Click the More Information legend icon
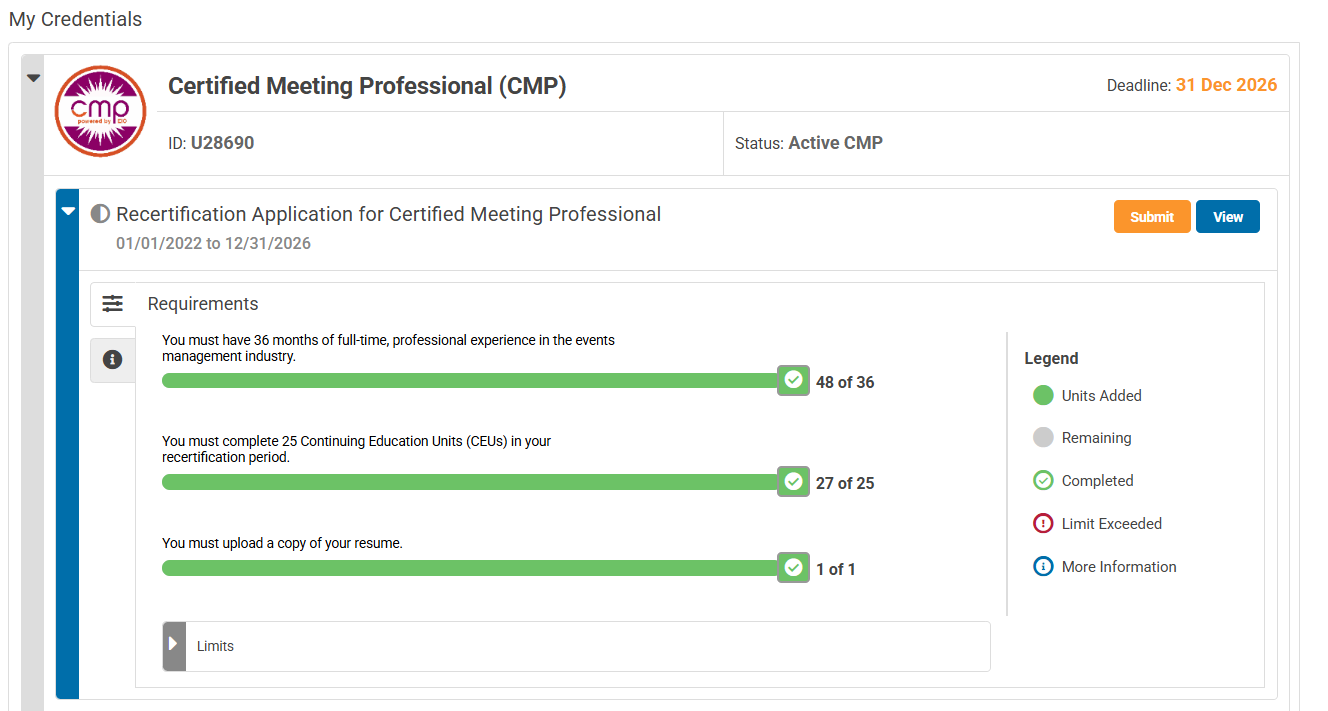The image size is (1328, 711). (x=1043, y=566)
